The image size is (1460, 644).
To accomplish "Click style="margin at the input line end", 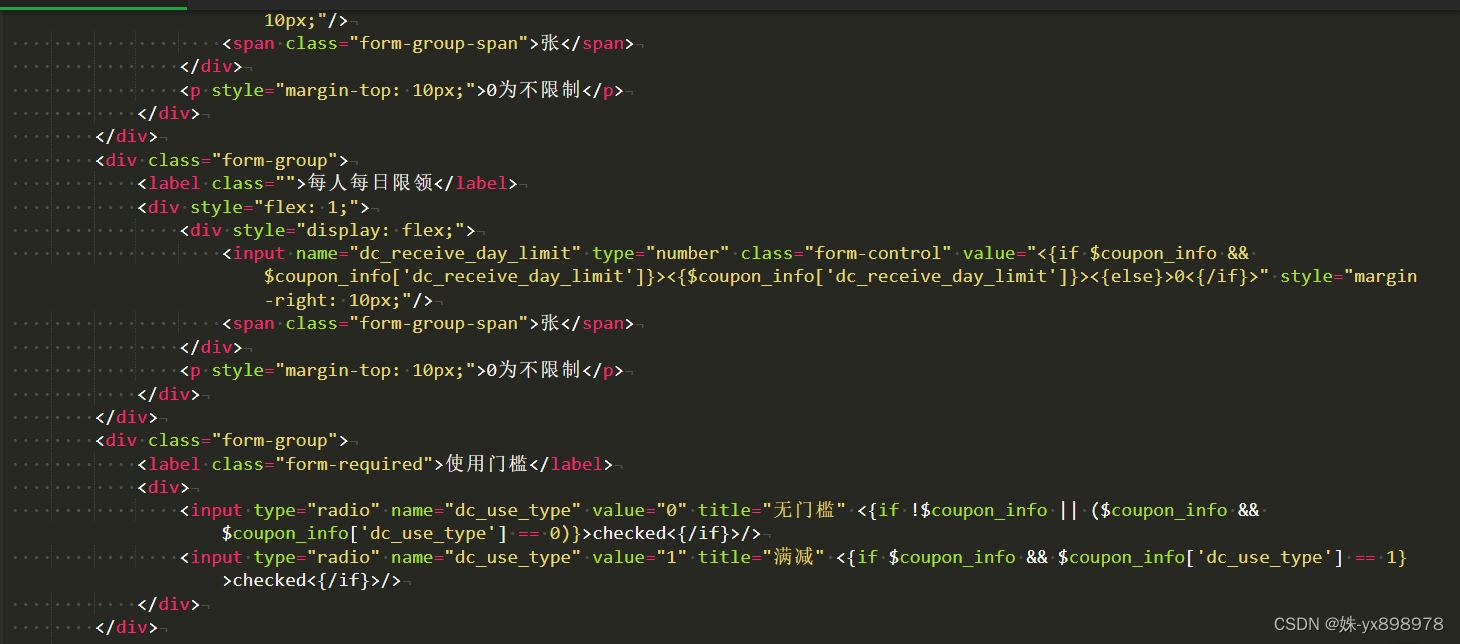I will tap(1349, 276).
